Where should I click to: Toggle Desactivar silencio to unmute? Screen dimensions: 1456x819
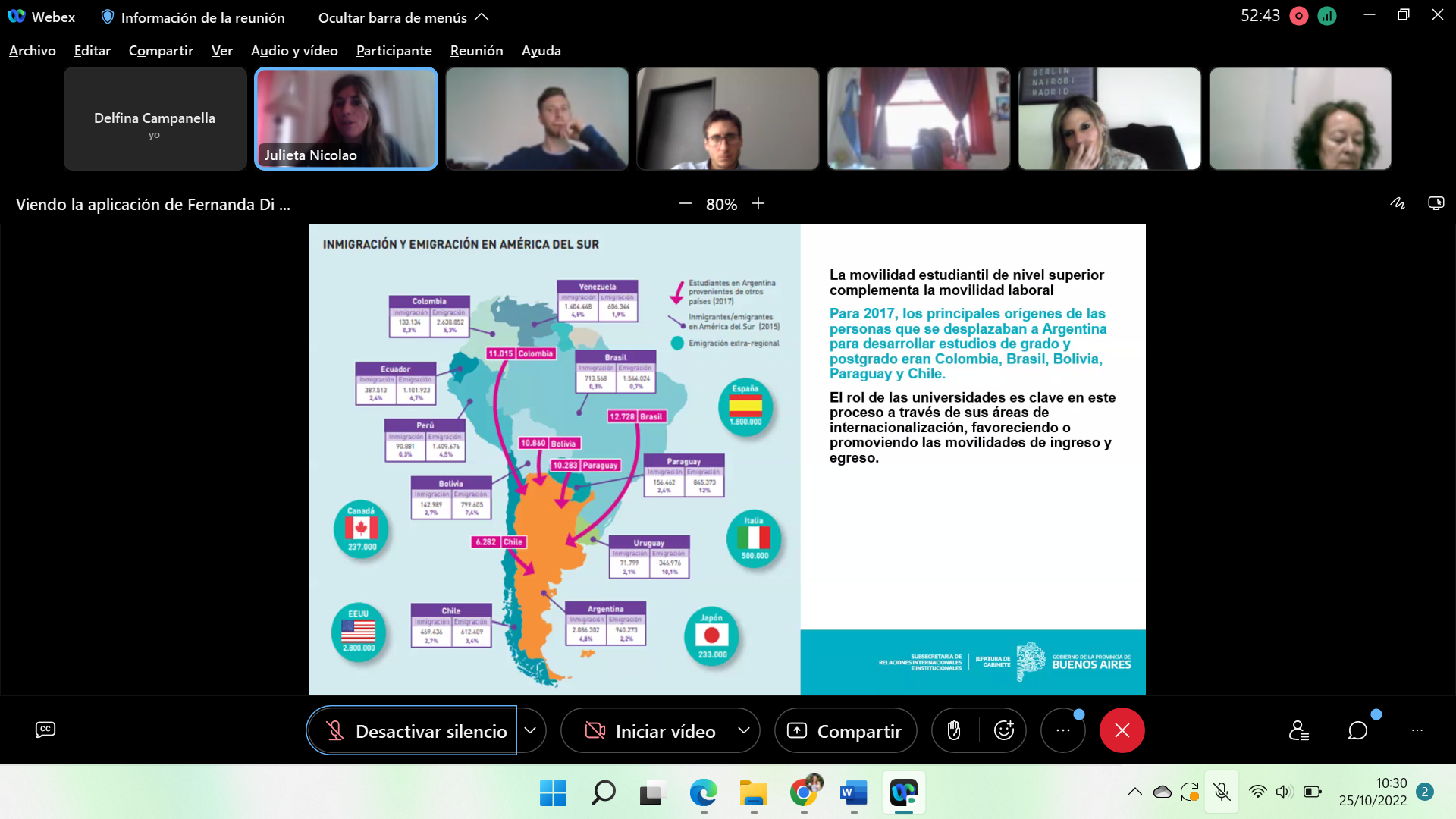(413, 731)
